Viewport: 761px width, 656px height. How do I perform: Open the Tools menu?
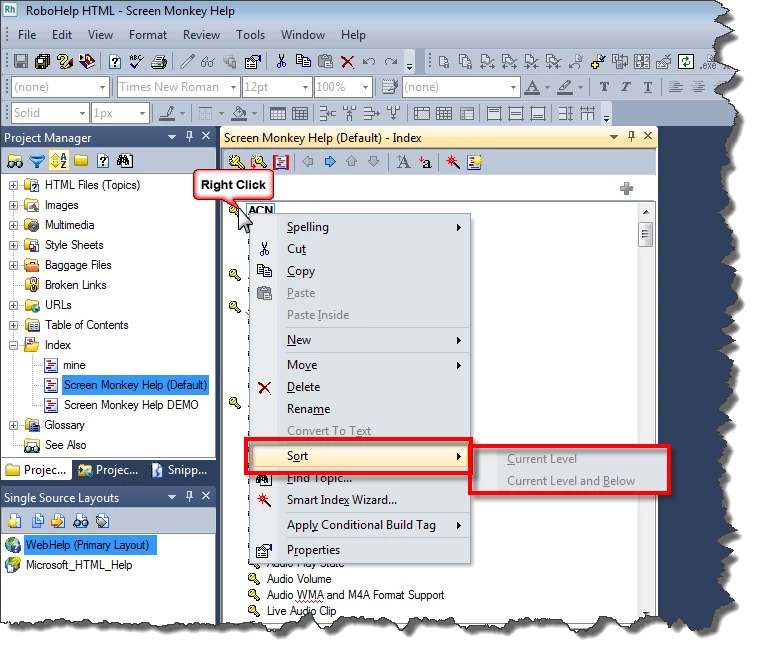(250, 35)
